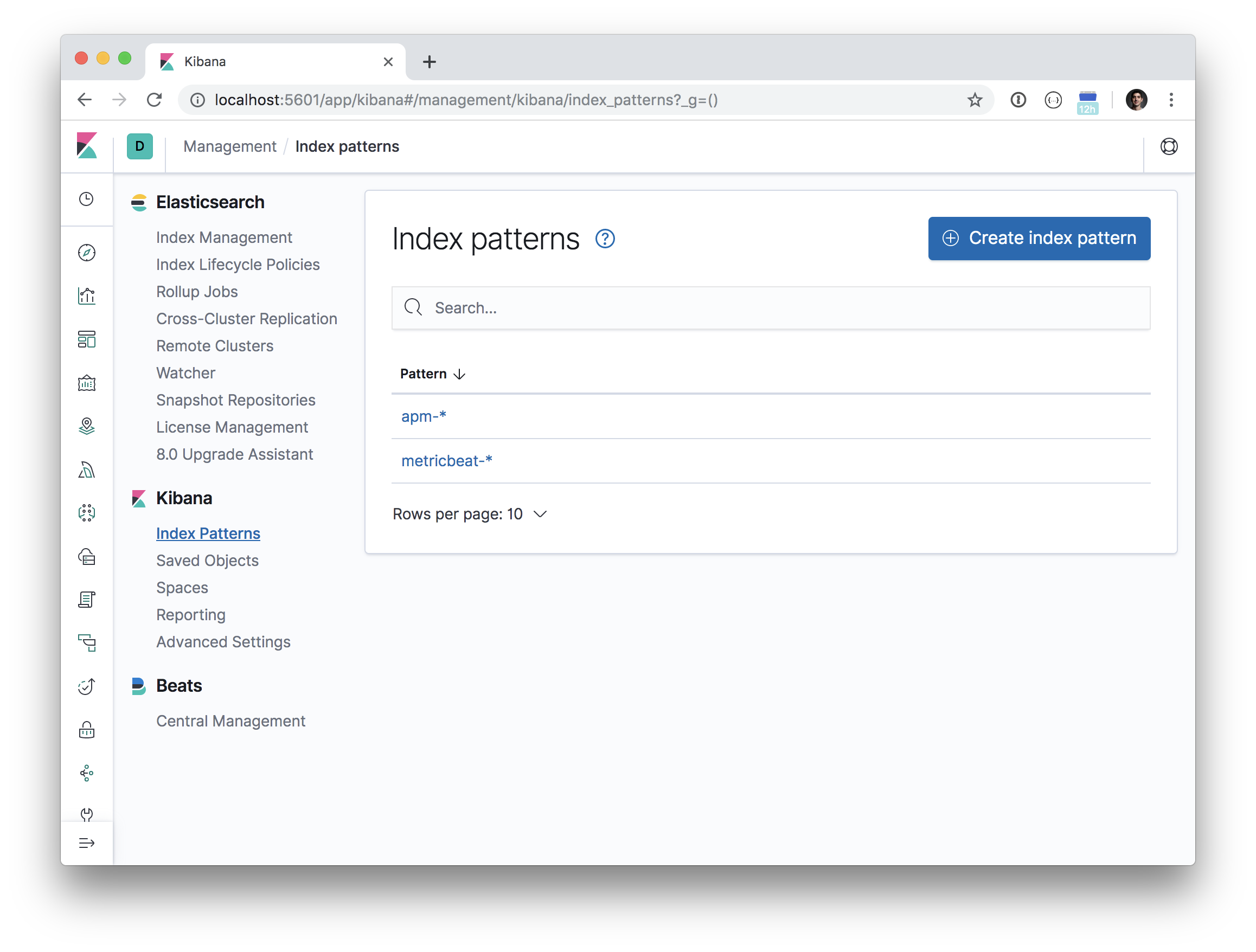1256x952 pixels.
Task: Open the metricbeat-* index pattern
Action: (446, 461)
